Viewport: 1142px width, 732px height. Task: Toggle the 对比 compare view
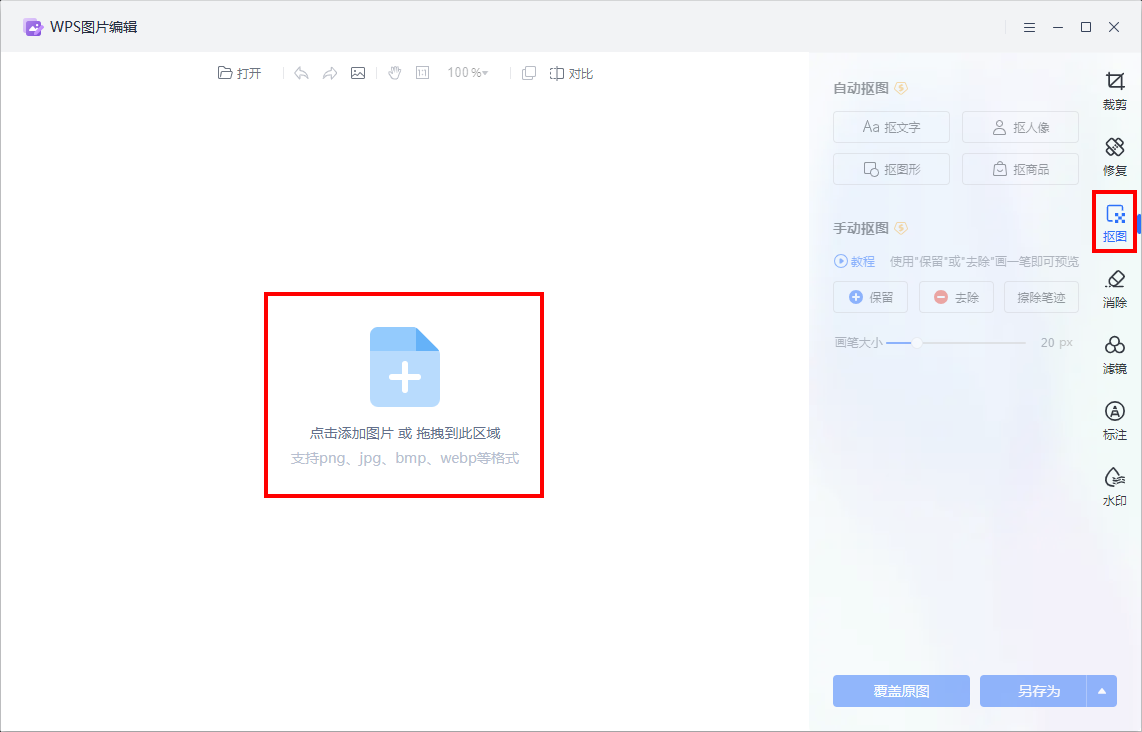pyautogui.click(x=571, y=73)
